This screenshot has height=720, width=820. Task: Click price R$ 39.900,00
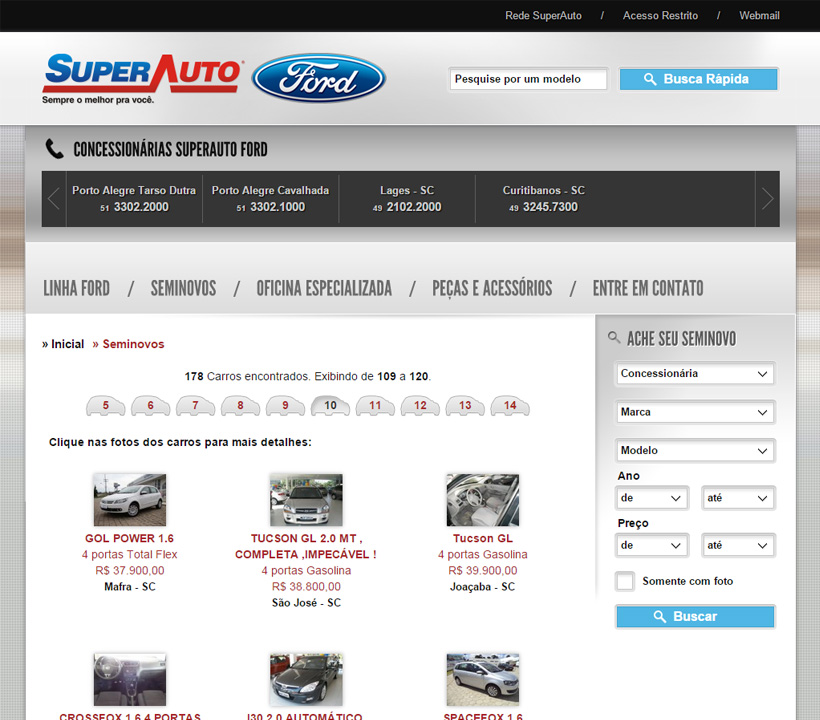pyautogui.click(x=483, y=570)
